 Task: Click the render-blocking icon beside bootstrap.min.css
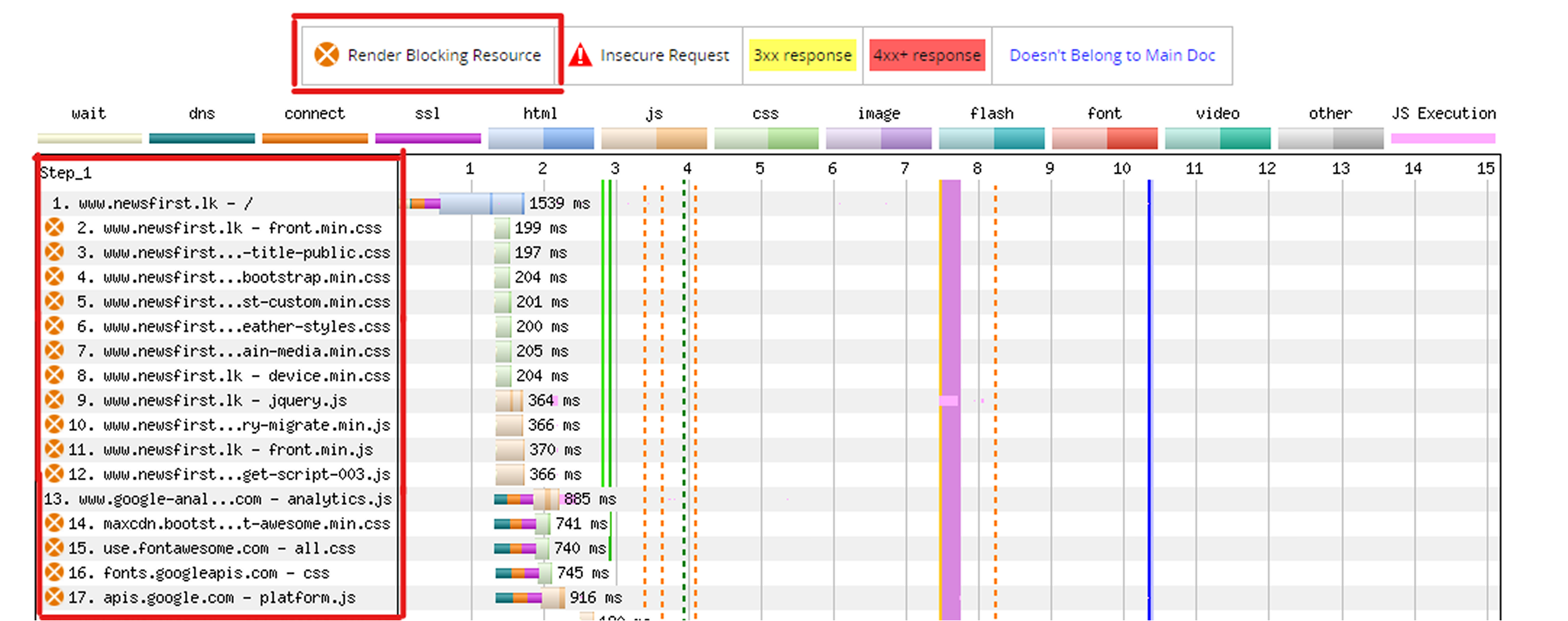point(54,277)
